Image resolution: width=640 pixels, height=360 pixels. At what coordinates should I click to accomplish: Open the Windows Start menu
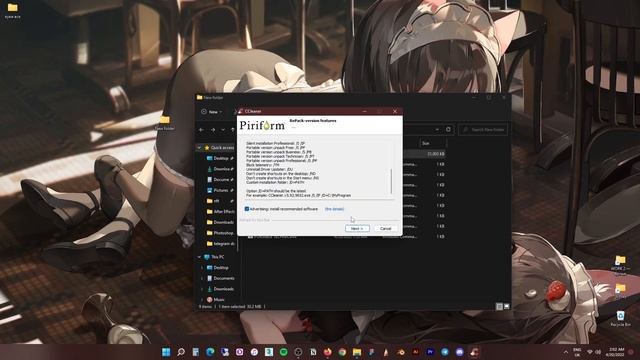point(166,352)
